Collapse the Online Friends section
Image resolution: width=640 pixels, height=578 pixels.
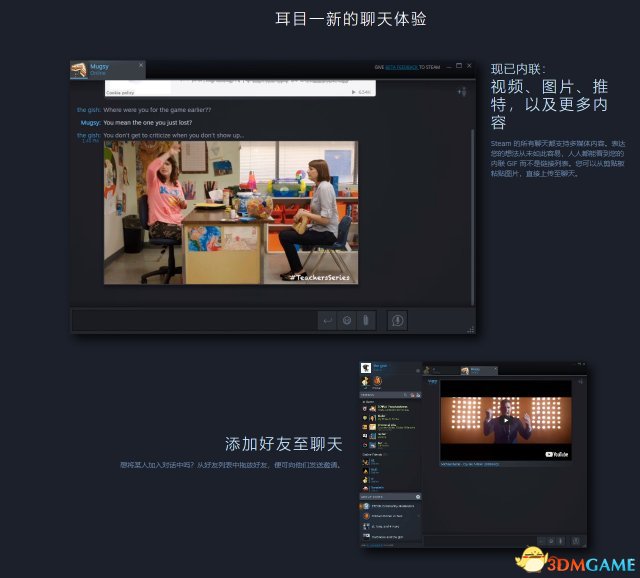point(373,454)
